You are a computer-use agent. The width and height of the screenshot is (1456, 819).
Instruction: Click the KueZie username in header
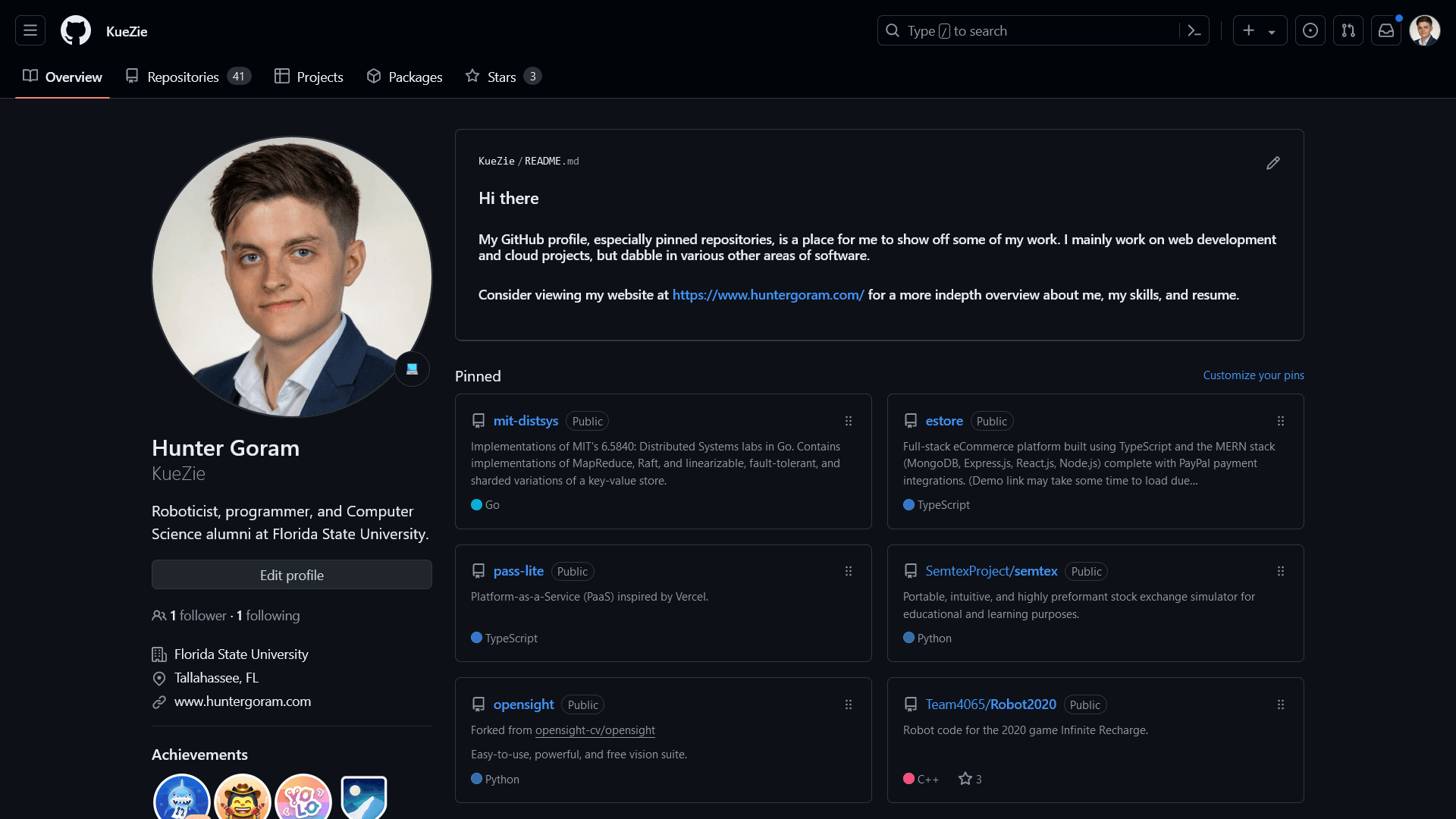pyautogui.click(x=127, y=31)
